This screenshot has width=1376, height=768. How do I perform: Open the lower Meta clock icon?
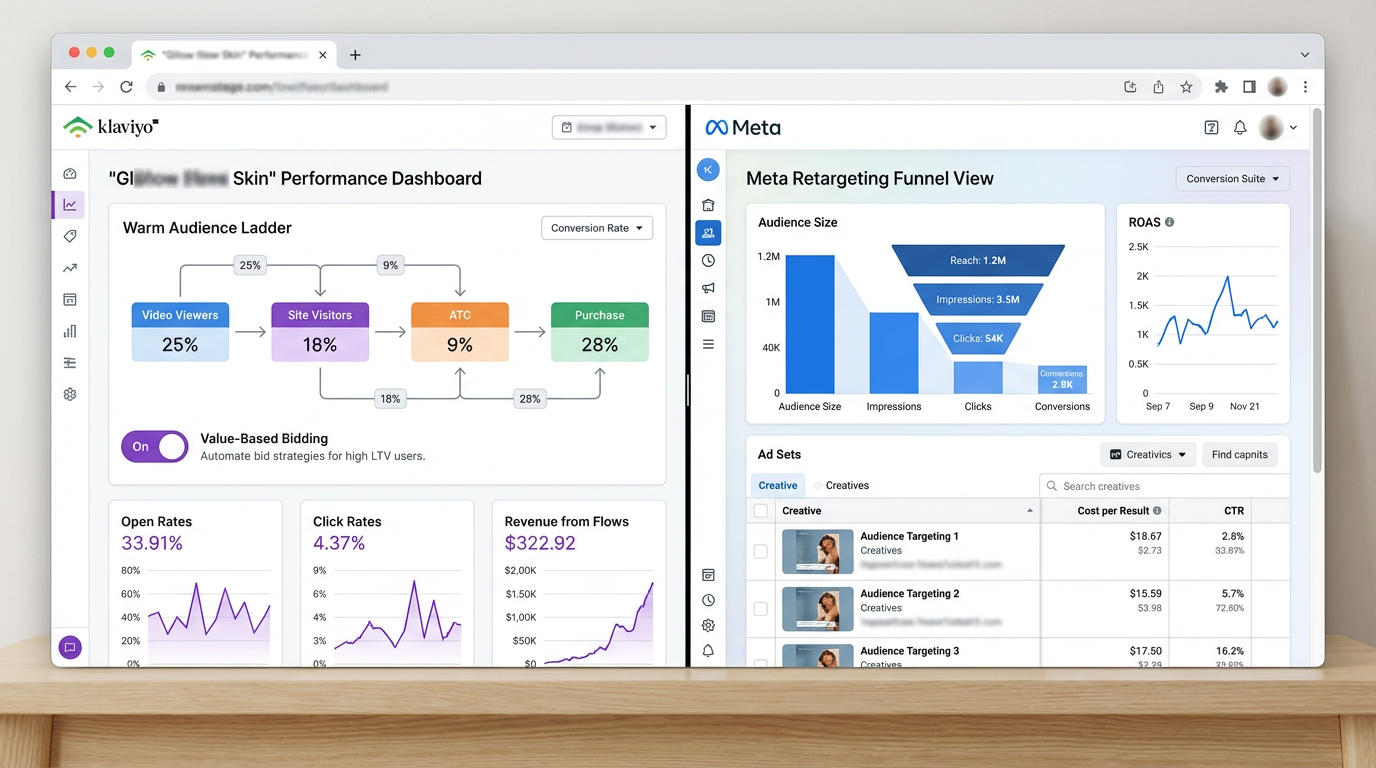pyautogui.click(x=708, y=600)
